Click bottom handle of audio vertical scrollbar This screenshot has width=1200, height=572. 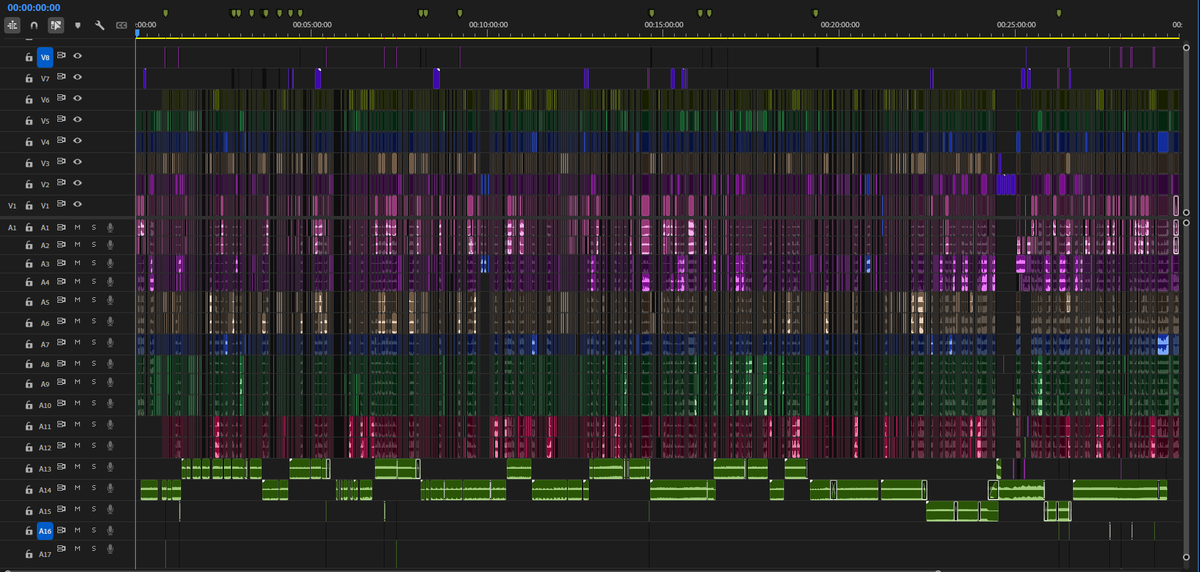pos(1186,557)
